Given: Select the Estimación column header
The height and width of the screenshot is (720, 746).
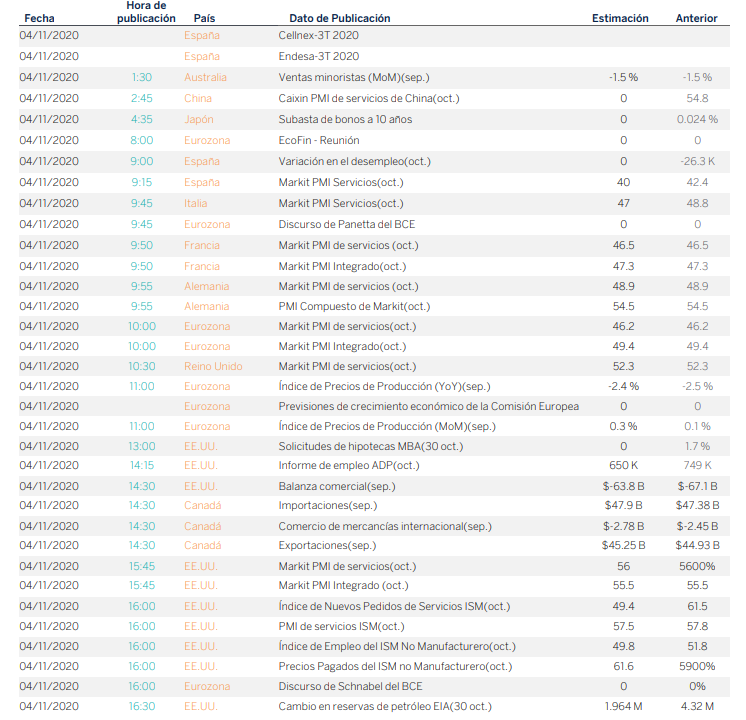Looking at the screenshot, I should coord(620,18).
